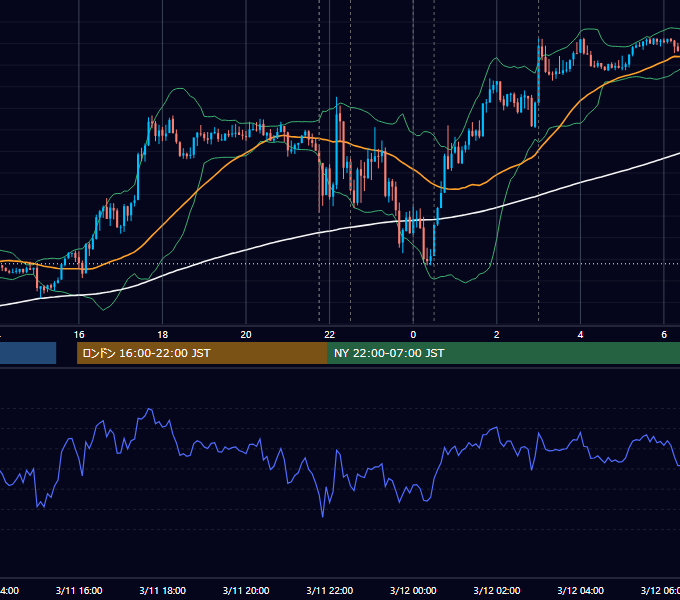
Task: Click the '3/12 04:00' date label
Action: coord(580,590)
